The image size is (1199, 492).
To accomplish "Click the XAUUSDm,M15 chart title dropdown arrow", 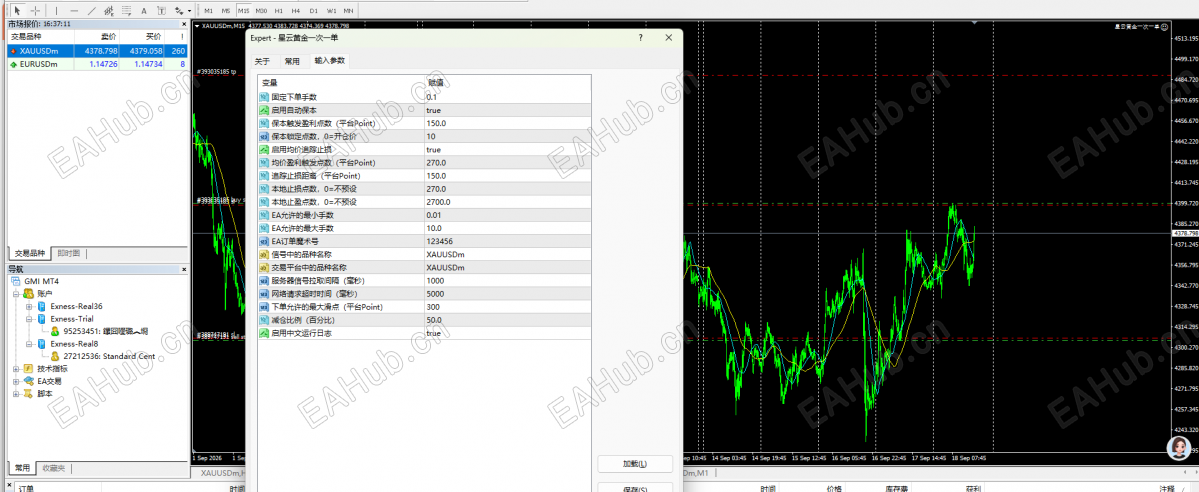I will (197, 25).
